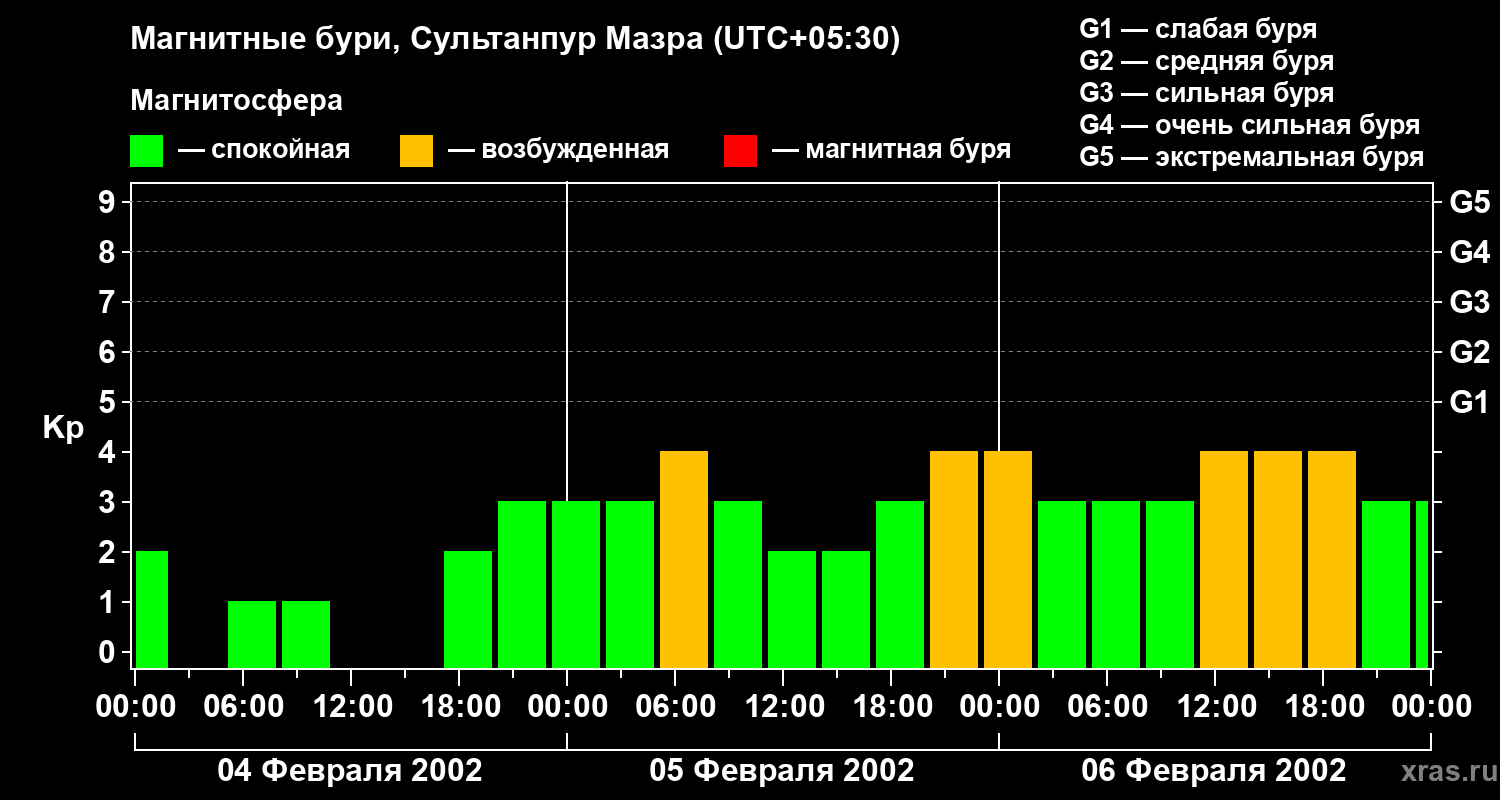Click the narrow first green bar at 04 Февраля 00:00

tap(152, 609)
